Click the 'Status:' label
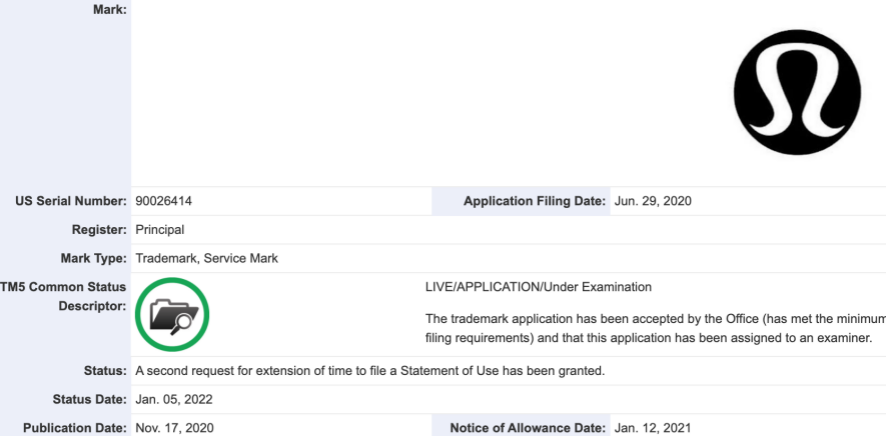The height and width of the screenshot is (444, 892). [105, 371]
